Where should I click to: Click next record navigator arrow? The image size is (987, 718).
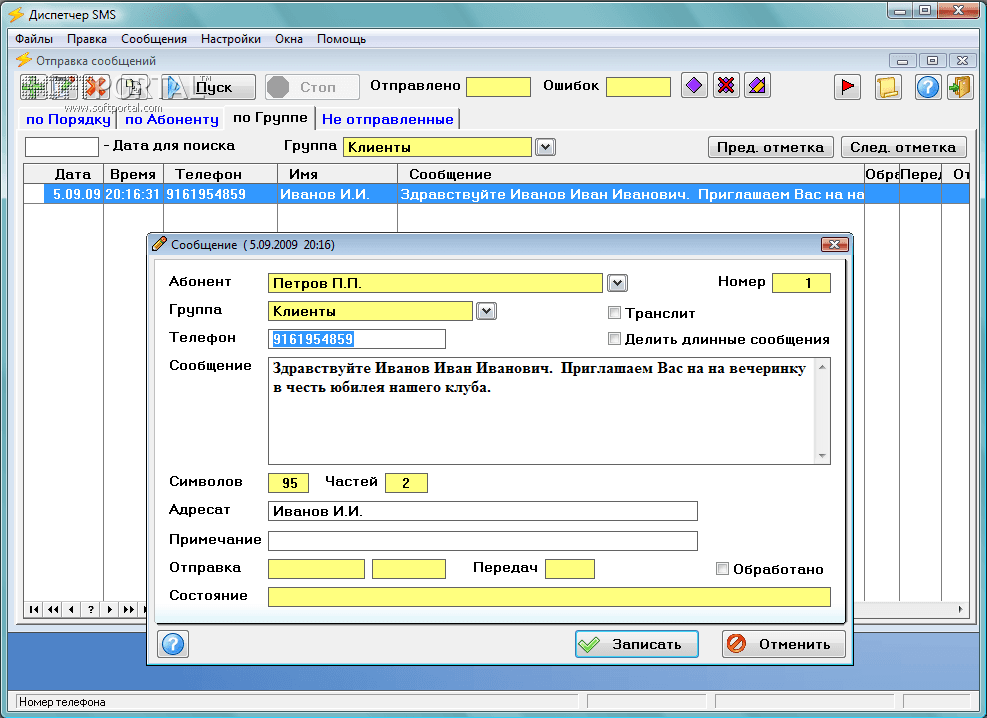tap(110, 609)
